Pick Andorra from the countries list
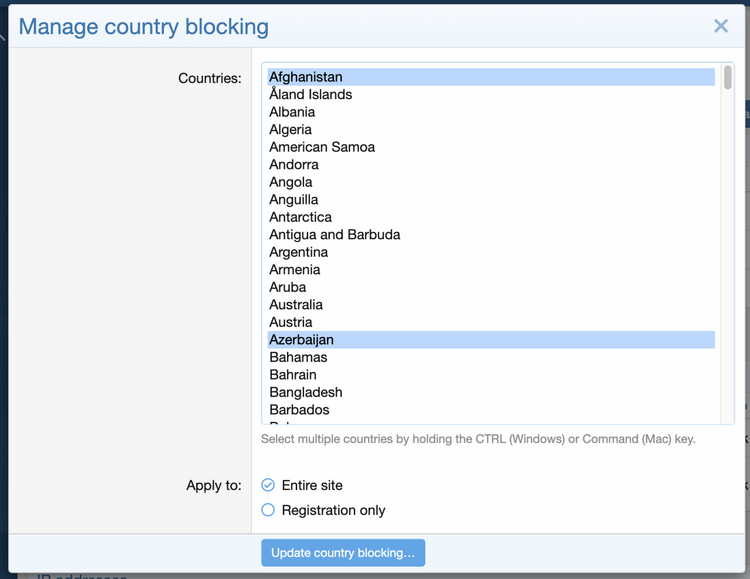 tap(294, 165)
